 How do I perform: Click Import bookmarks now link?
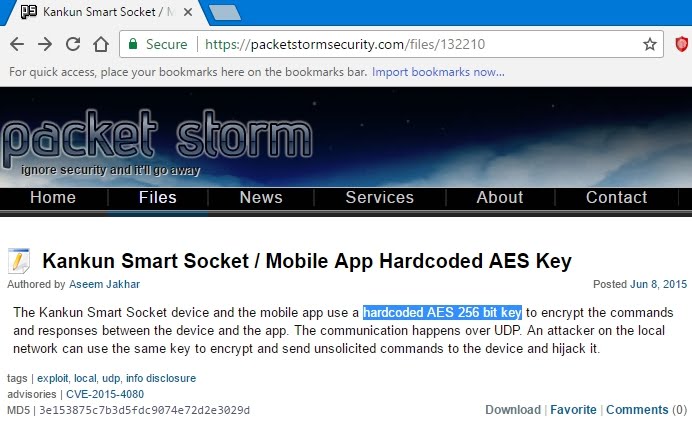(438, 72)
